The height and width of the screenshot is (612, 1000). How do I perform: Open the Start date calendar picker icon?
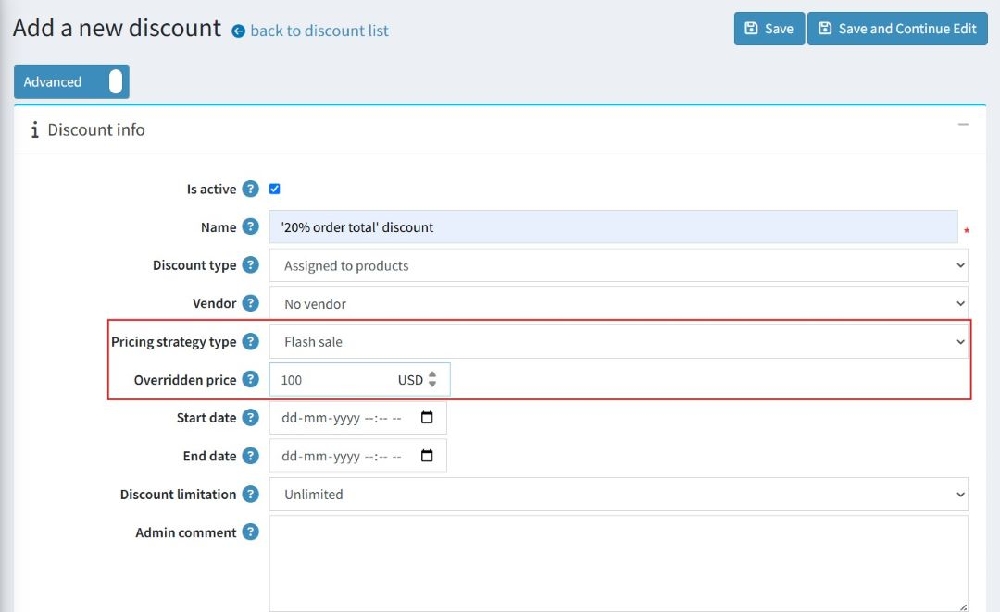pyautogui.click(x=427, y=417)
